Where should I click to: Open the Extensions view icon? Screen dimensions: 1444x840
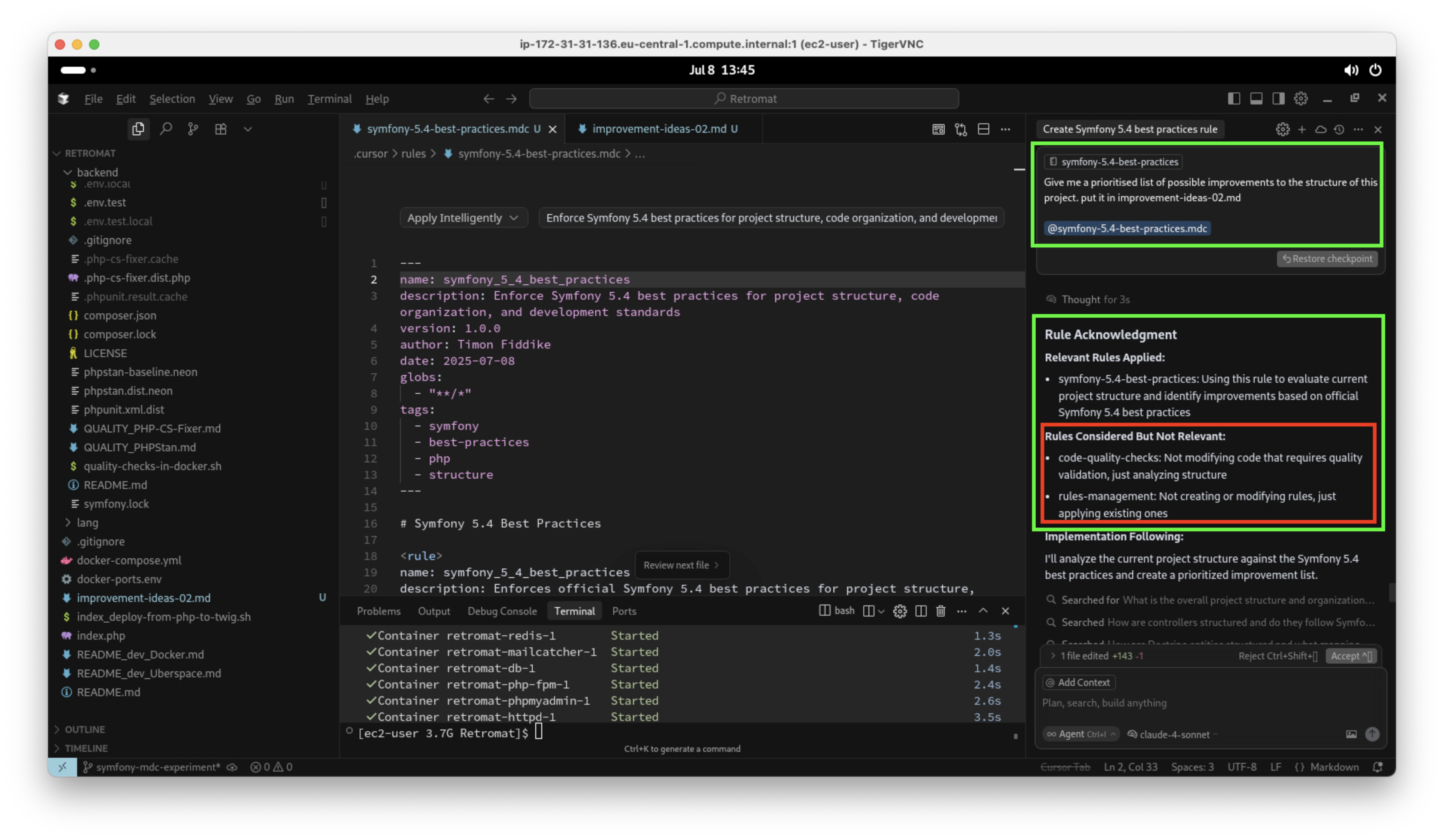tap(221, 129)
